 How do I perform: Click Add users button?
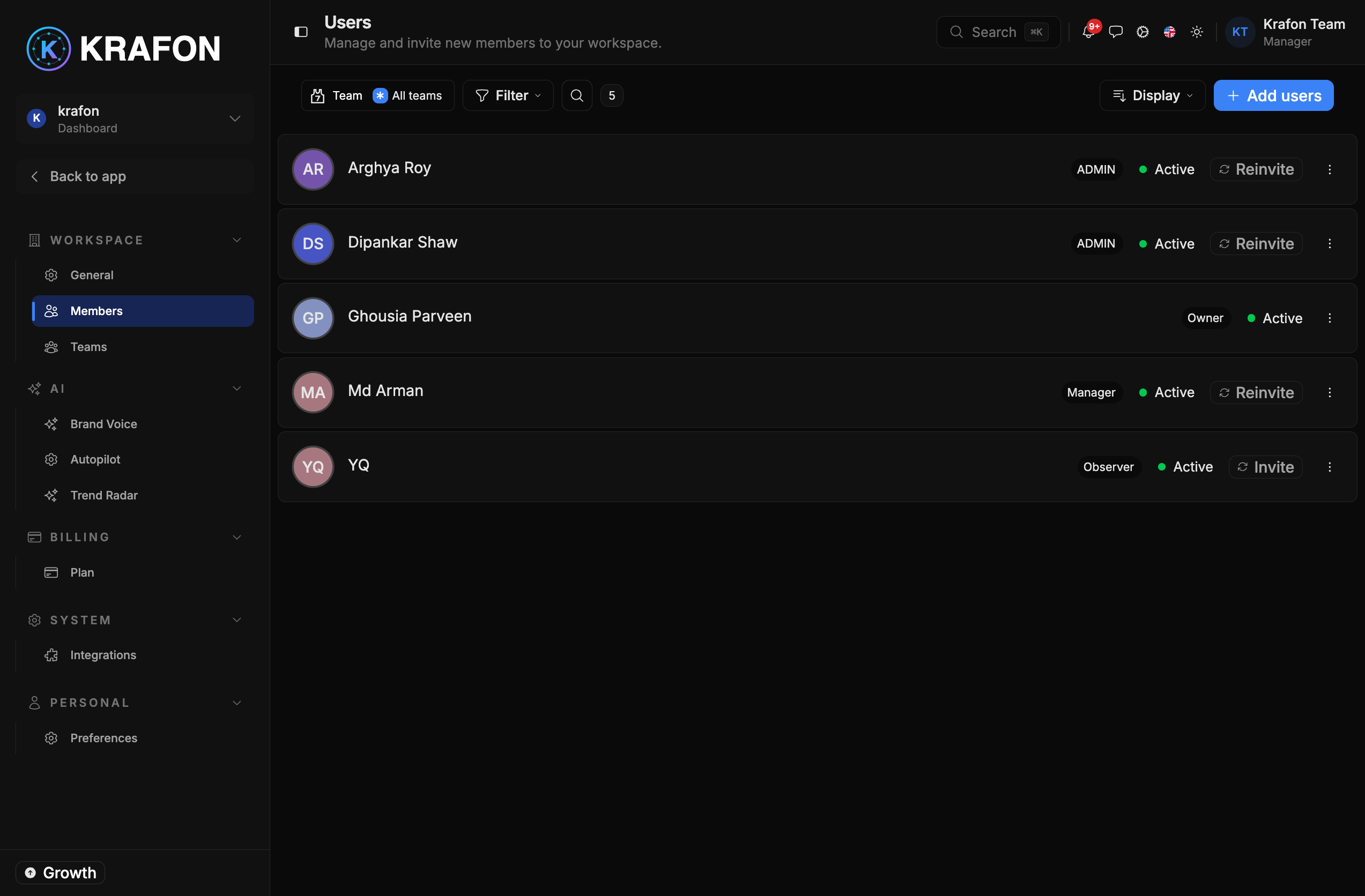coord(1273,95)
